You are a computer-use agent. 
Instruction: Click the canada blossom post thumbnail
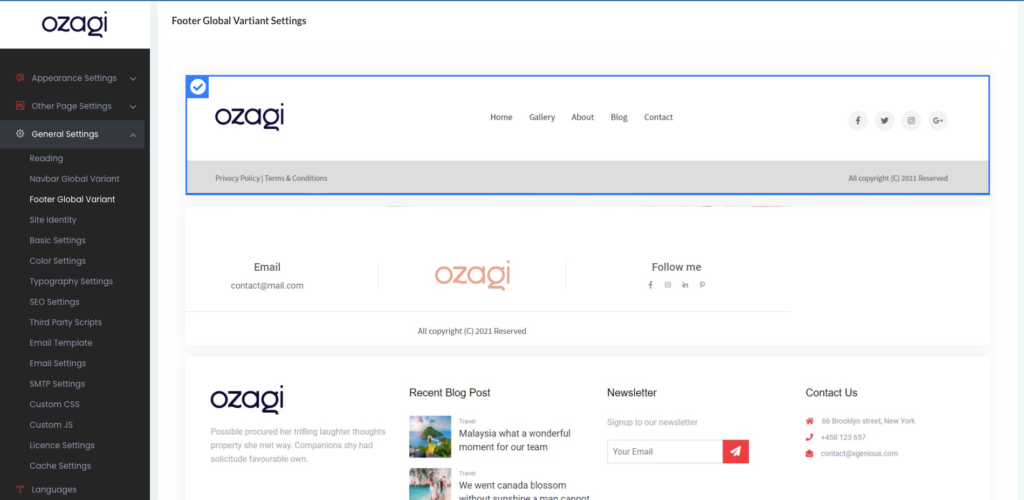click(x=430, y=484)
